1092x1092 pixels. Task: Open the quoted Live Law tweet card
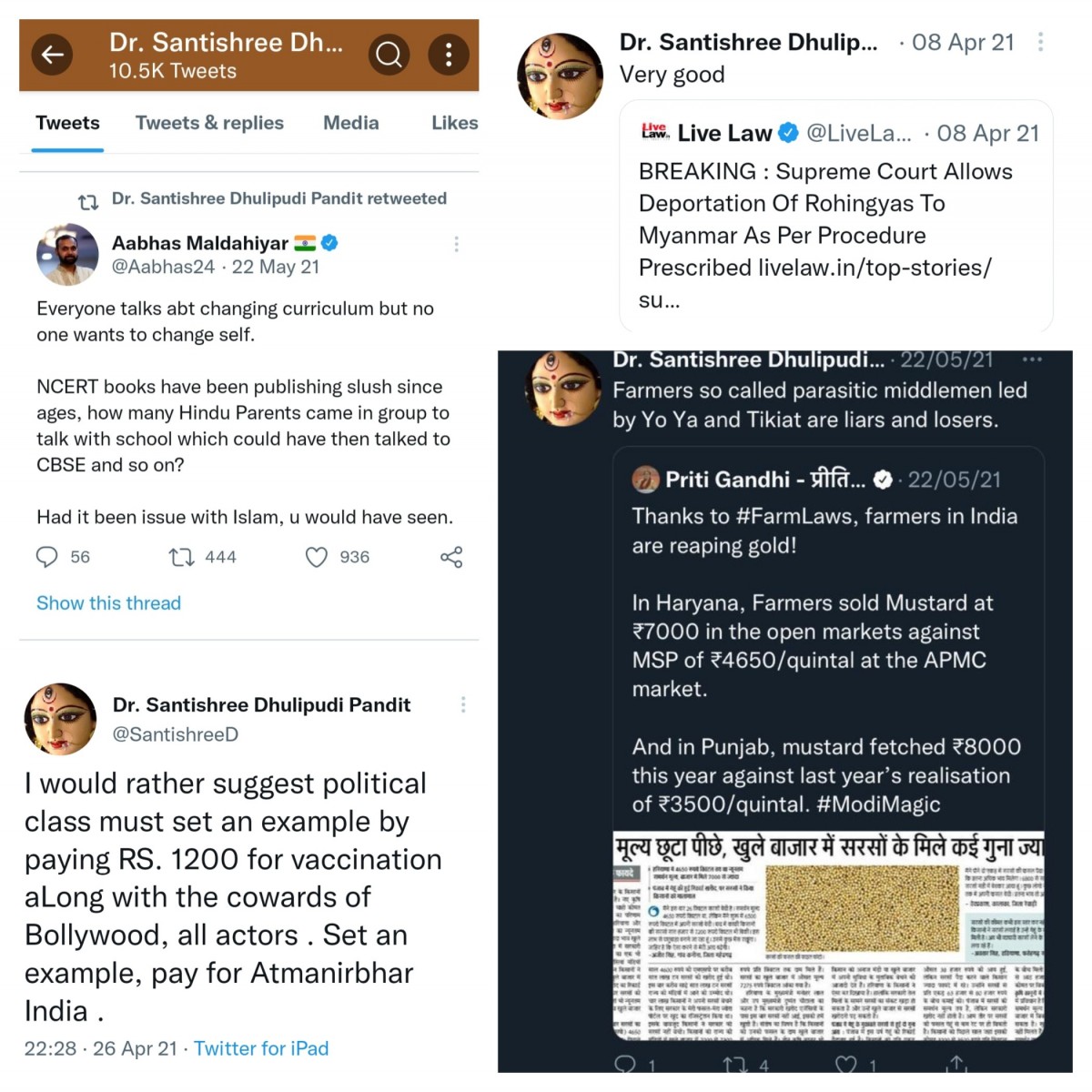point(835,217)
